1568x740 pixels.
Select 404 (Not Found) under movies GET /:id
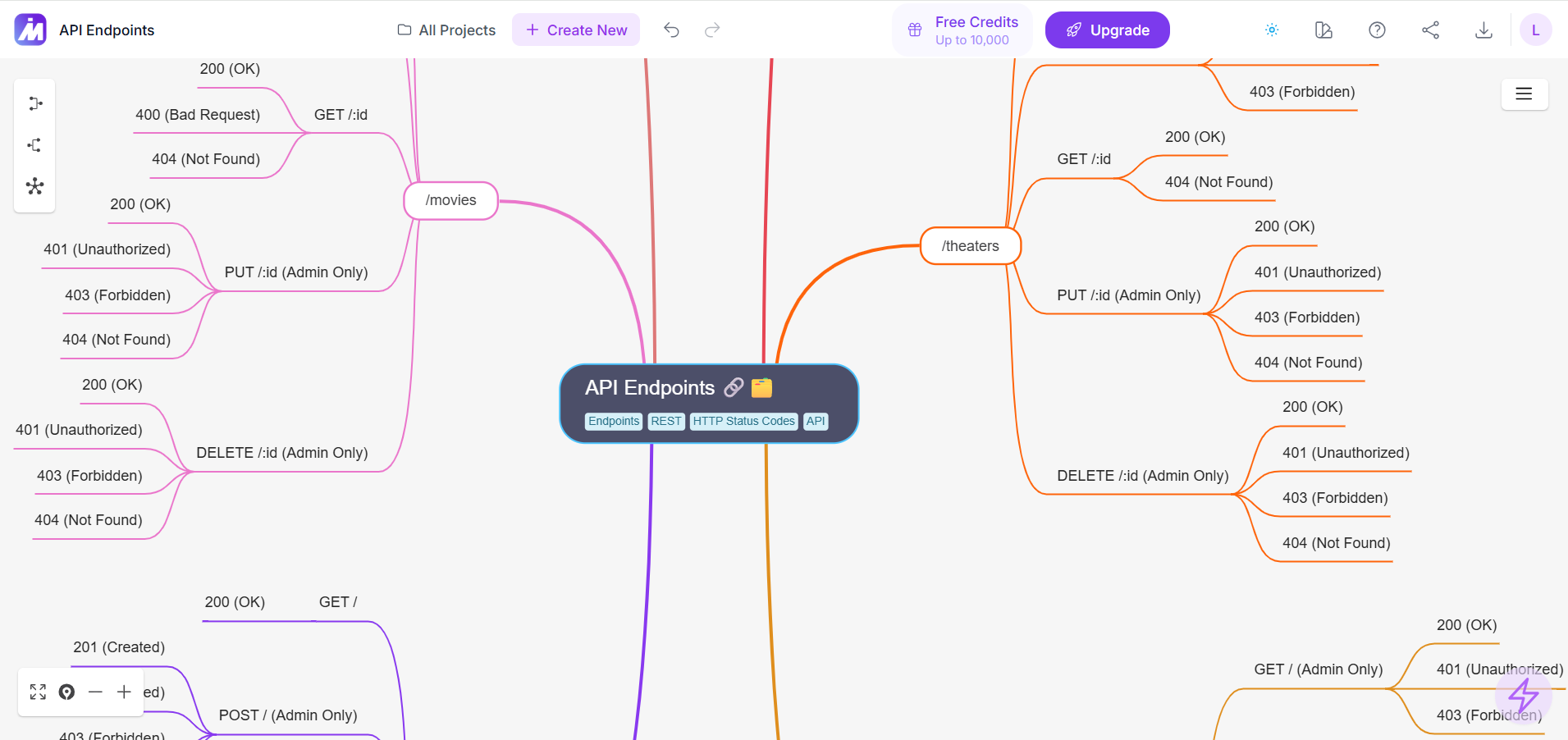click(x=206, y=159)
